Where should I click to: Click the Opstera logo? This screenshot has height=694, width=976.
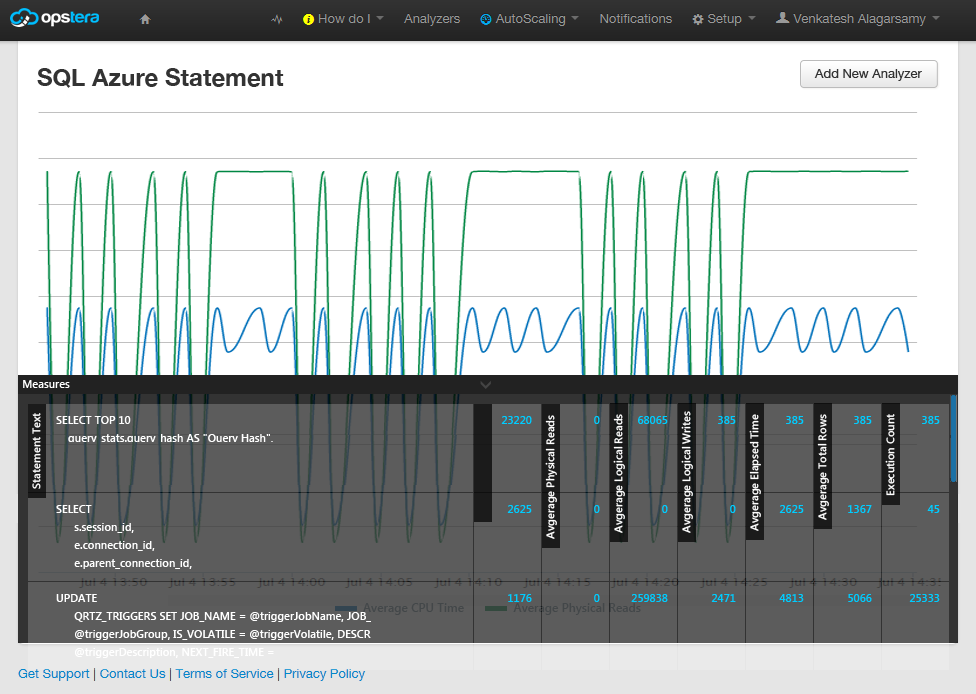55,17
